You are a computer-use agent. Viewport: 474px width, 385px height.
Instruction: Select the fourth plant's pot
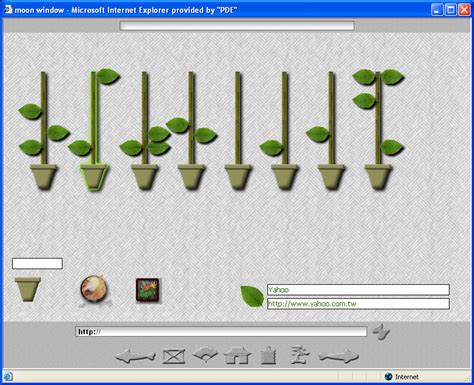[191, 177]
